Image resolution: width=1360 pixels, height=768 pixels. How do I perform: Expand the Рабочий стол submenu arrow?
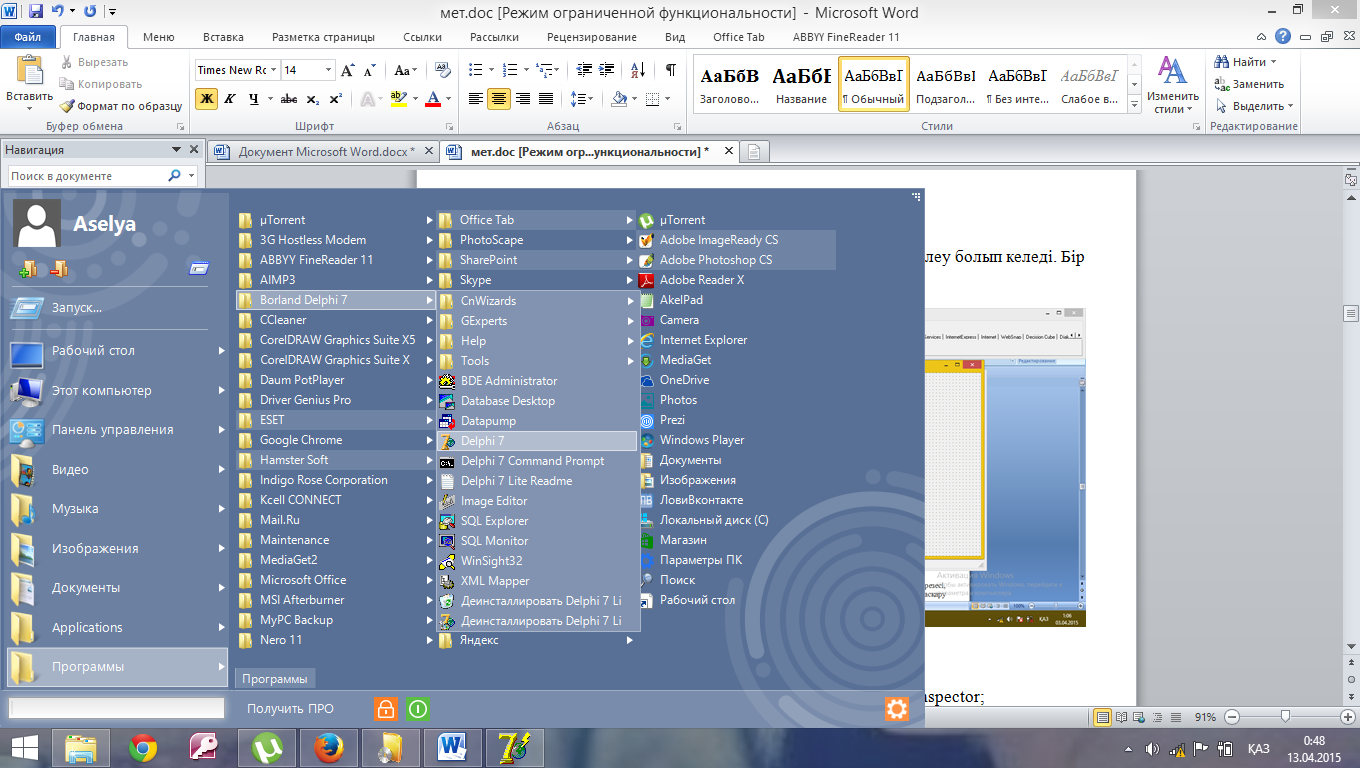click(x=222, y=351)
